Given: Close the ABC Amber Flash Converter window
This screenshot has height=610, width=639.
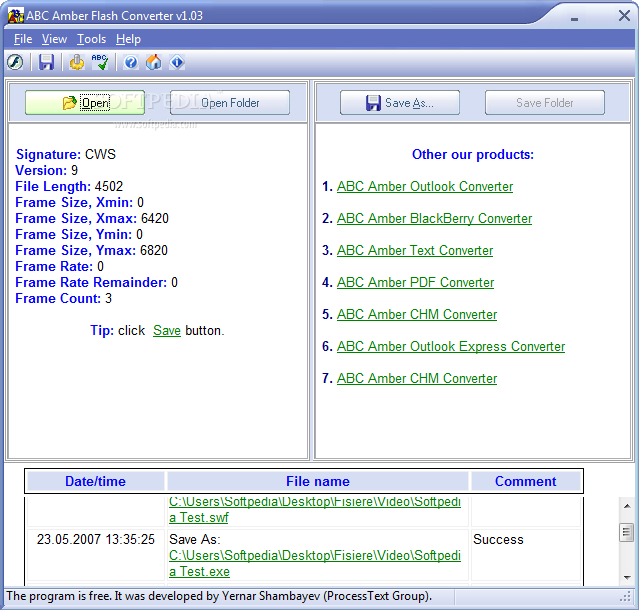Looking at the screenshot, I should (x=624, y=16).
